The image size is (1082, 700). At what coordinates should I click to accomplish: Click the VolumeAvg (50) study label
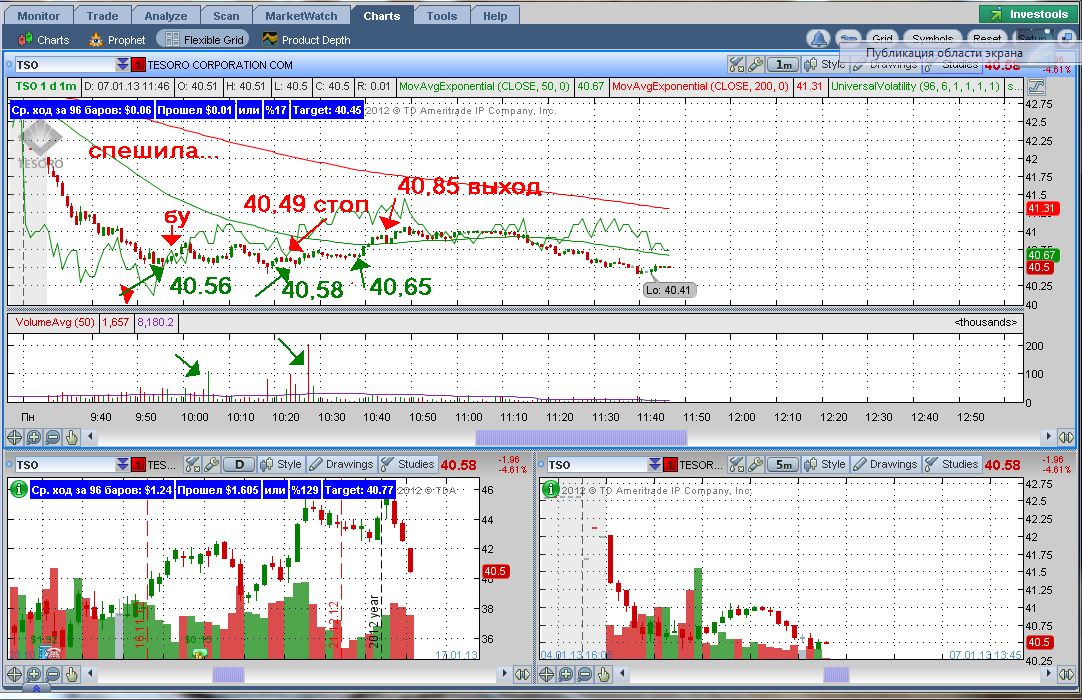click(55, 322)
